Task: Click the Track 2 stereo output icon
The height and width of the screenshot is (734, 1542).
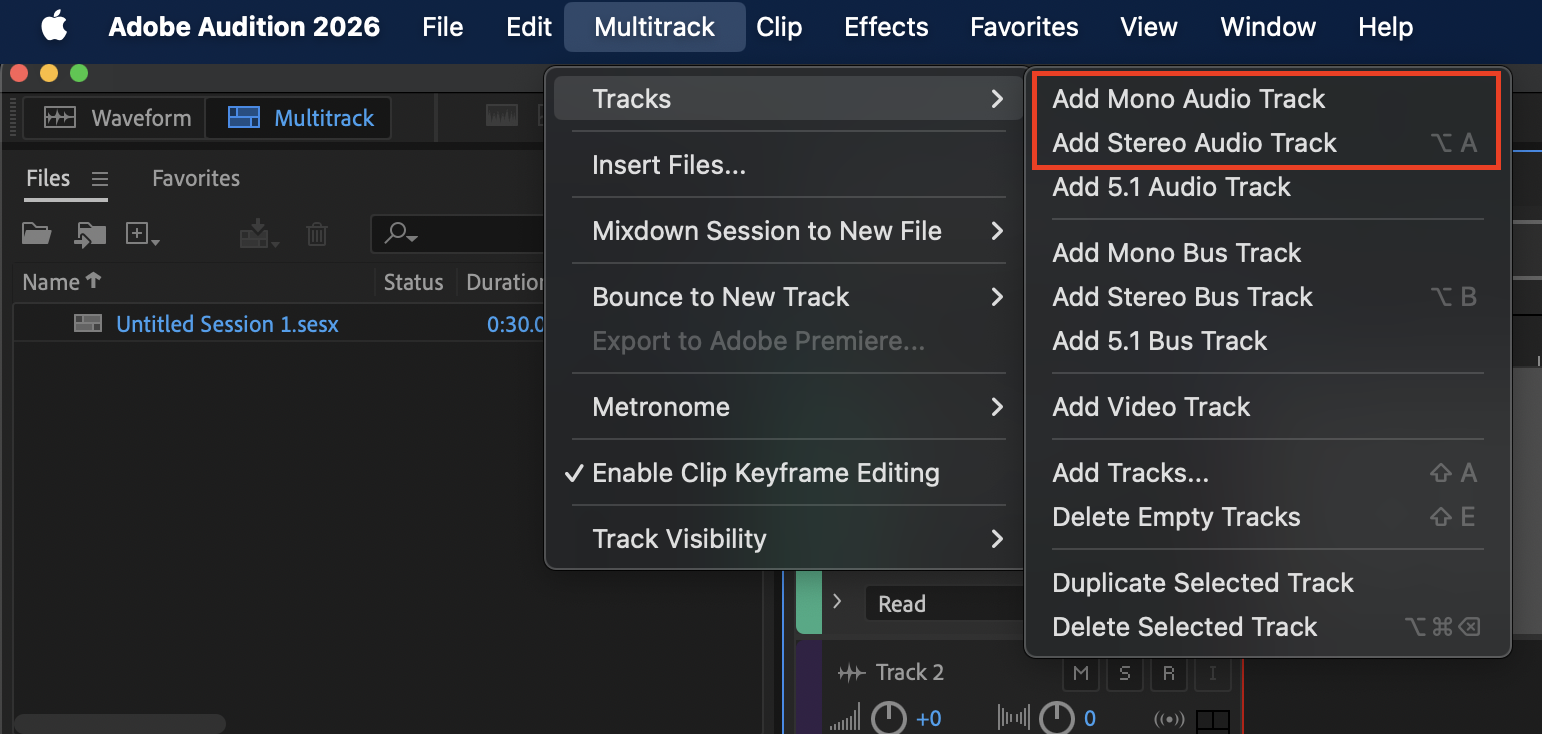Action: (1168, 719)
